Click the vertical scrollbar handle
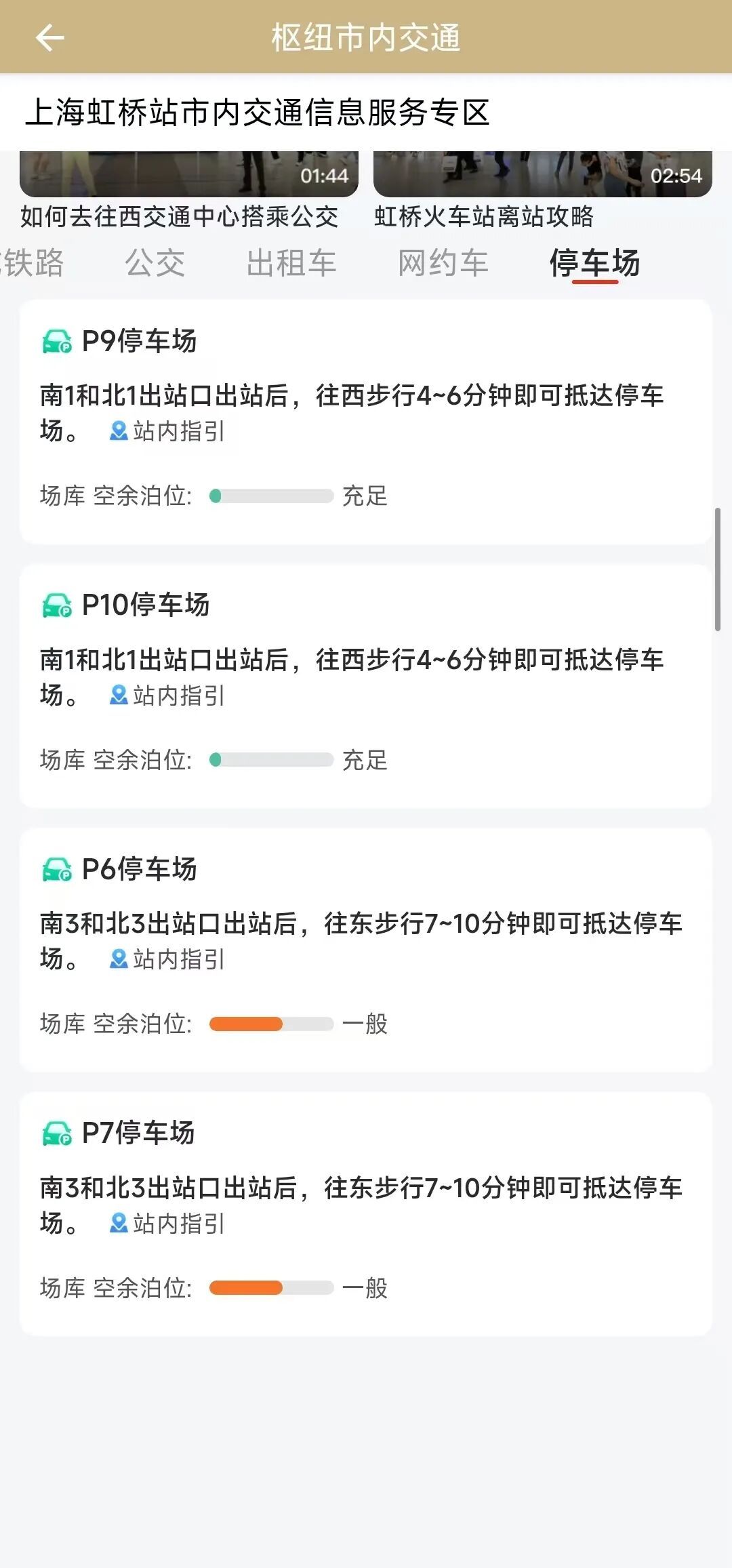 (717, 569)
